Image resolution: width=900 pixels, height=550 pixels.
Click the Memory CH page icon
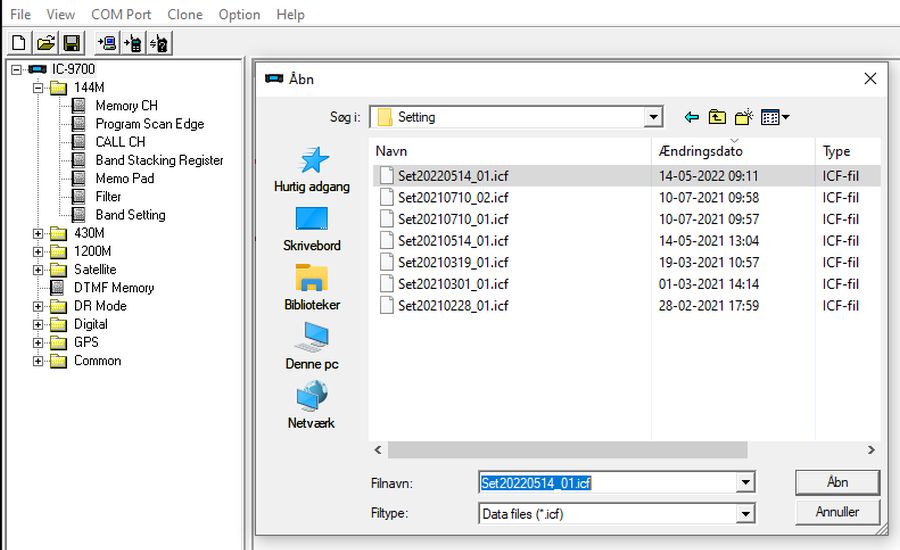tap(79, 106)
